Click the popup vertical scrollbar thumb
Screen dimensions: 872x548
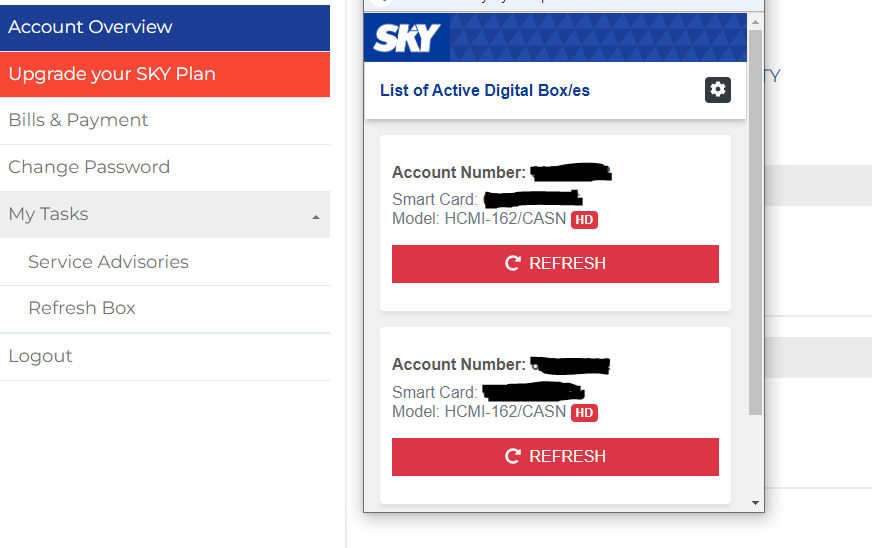click(x=755, y=220)
